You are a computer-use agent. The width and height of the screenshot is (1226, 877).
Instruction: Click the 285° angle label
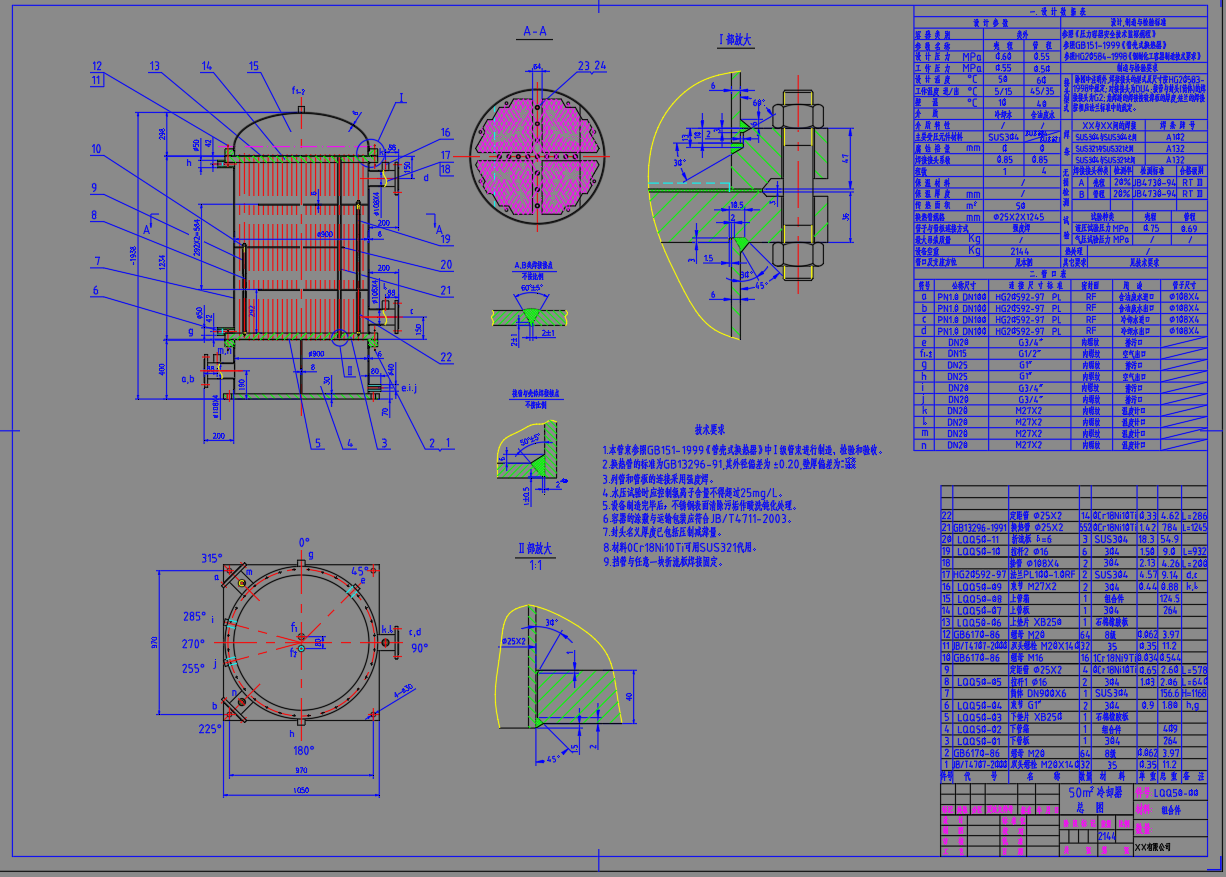click(192, 617)
